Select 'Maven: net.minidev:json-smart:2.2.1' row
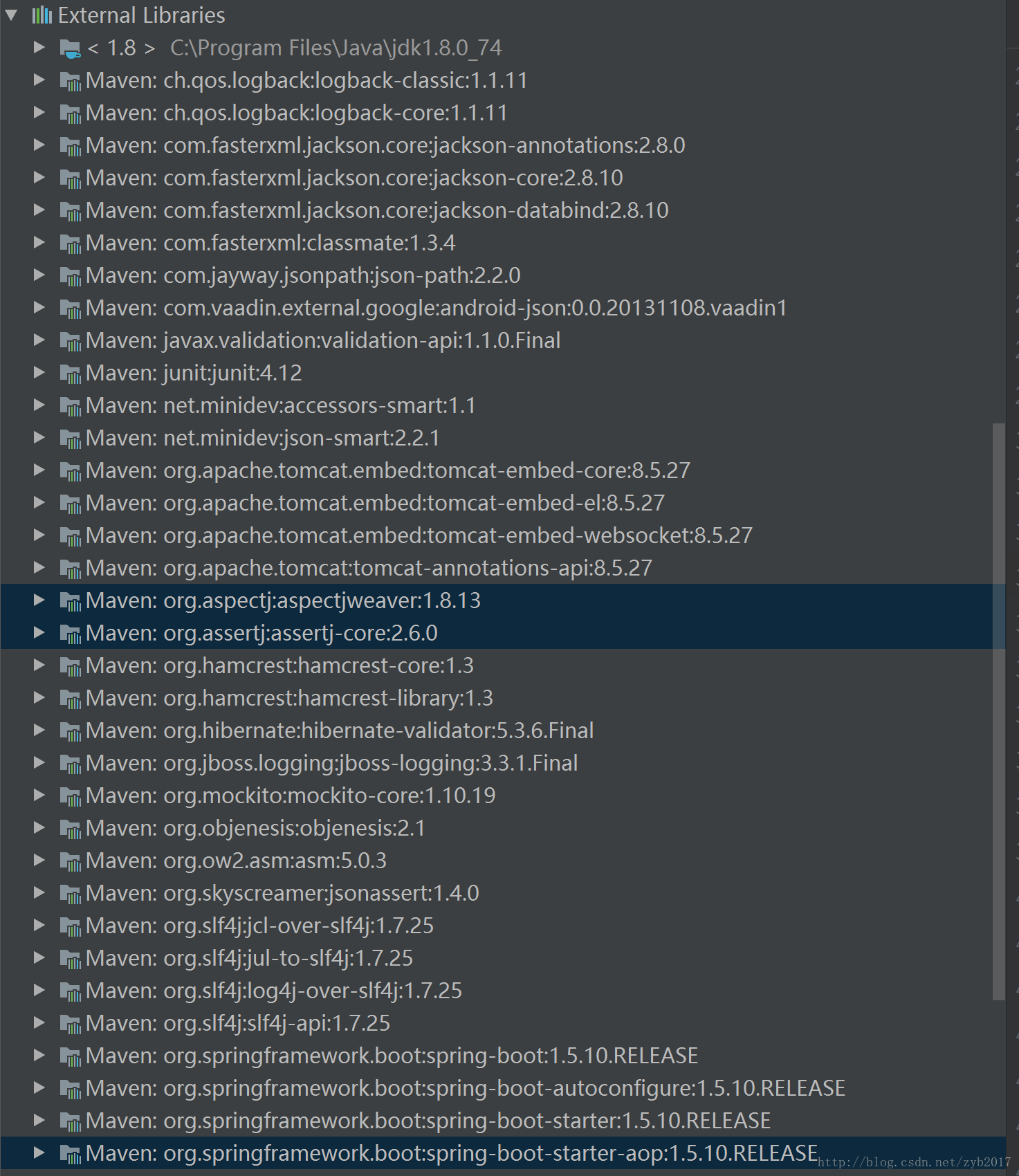Screen dimensions: 1019x1176 tap(502, 438)
